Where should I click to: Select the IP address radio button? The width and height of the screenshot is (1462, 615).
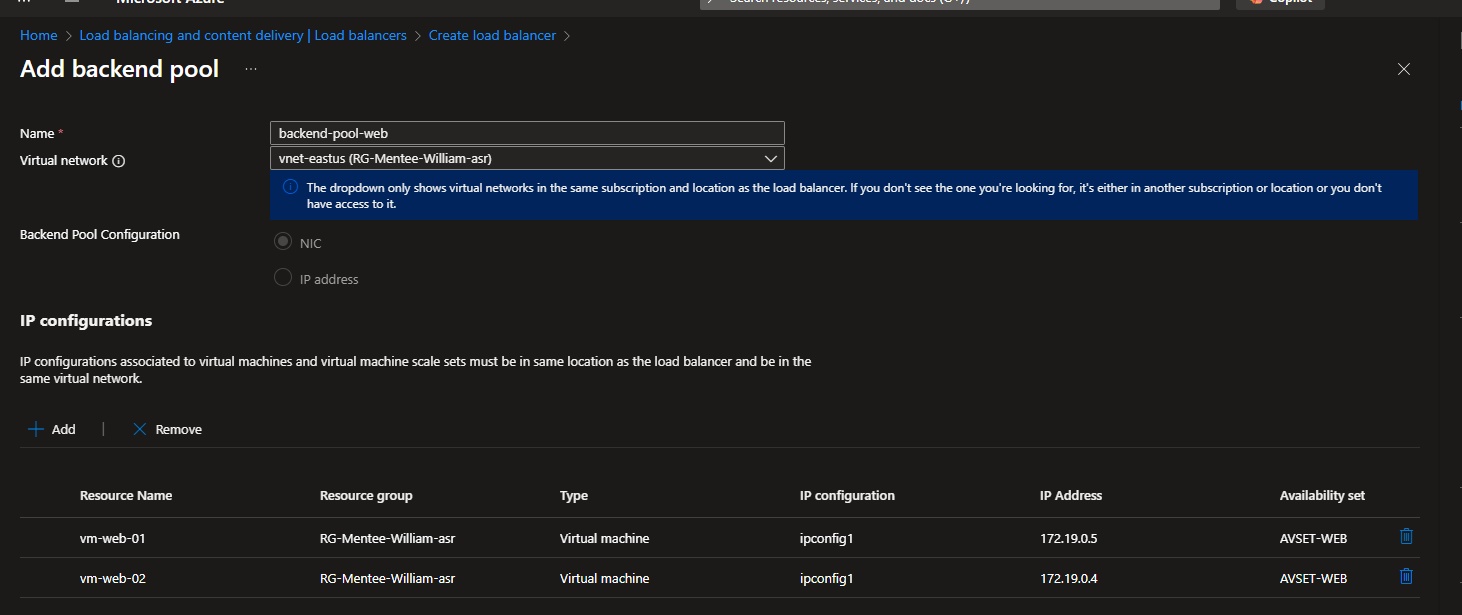click(x=283, y=278)
